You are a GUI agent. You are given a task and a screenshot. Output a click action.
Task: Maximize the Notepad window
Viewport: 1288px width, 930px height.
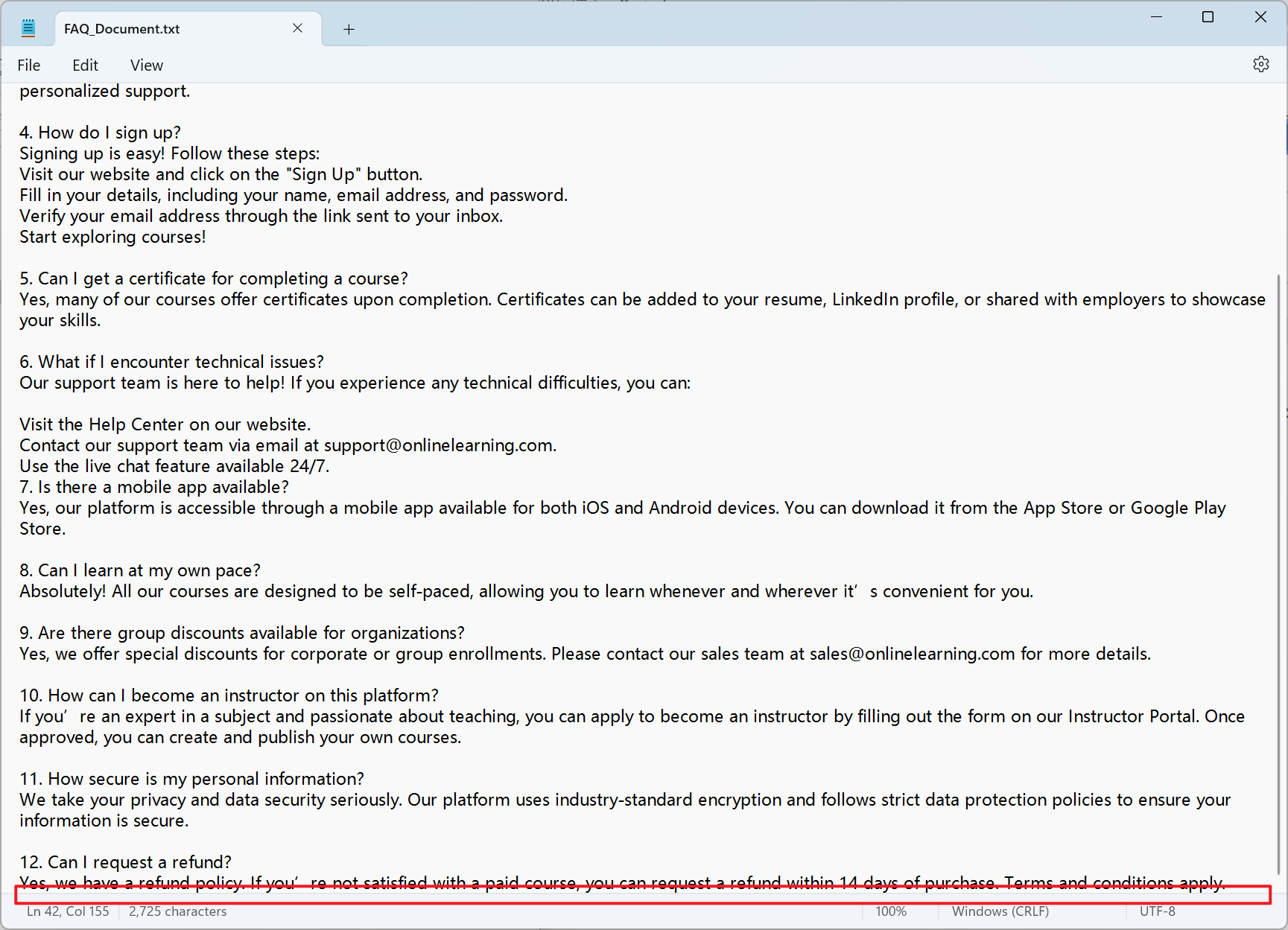tap(1208, 17)
